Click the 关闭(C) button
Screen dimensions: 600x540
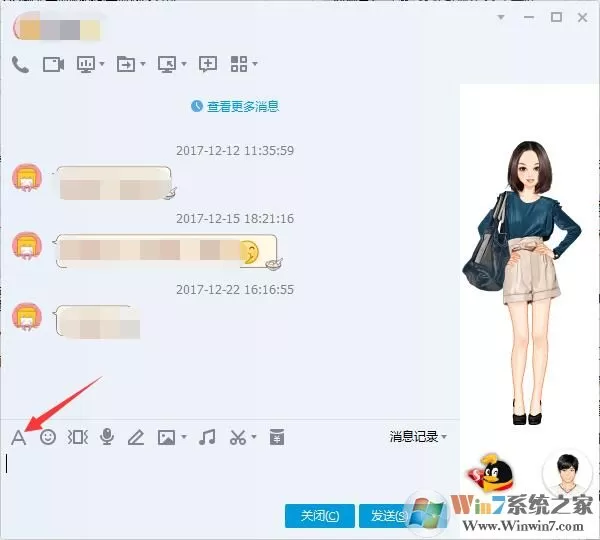pyautogui.click(x=320, y=516)
